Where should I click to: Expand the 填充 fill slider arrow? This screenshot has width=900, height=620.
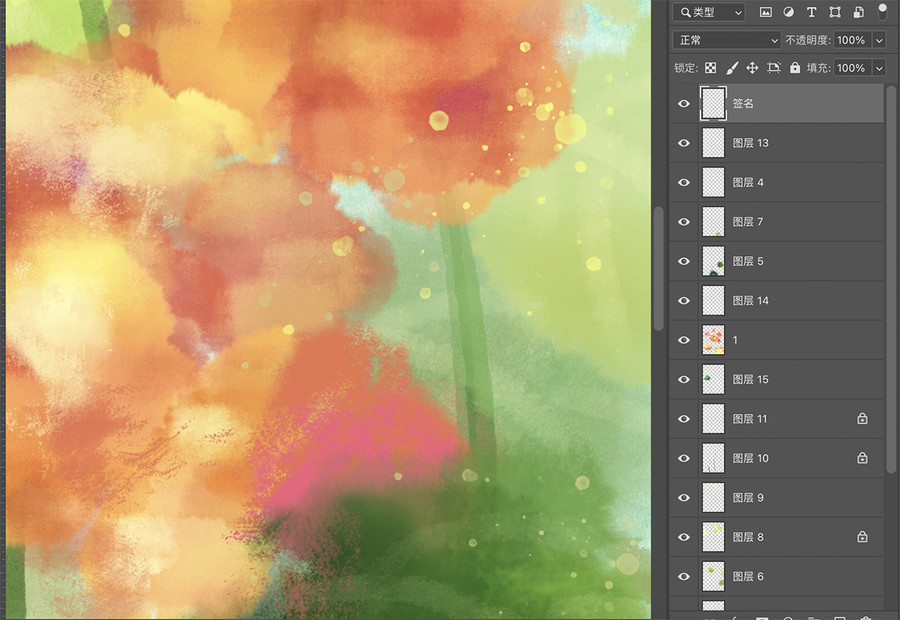pyautogui.click(x=879, y=68)
